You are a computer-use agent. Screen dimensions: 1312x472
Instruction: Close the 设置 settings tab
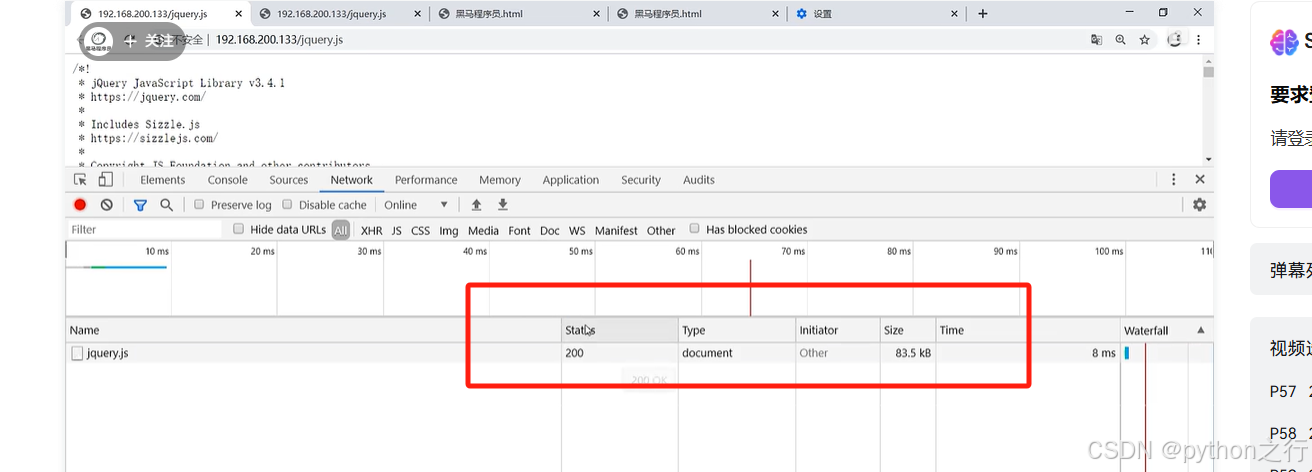point(955,14)
